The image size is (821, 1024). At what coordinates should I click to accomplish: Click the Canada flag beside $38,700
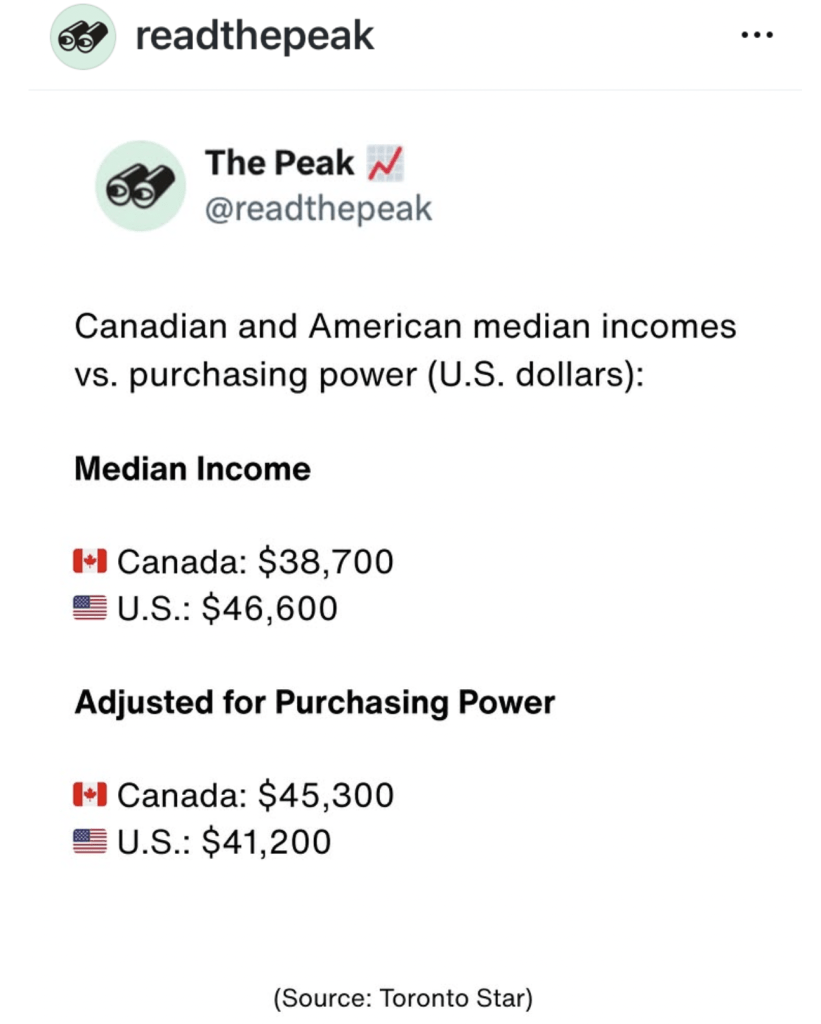(x=90, y=561)
